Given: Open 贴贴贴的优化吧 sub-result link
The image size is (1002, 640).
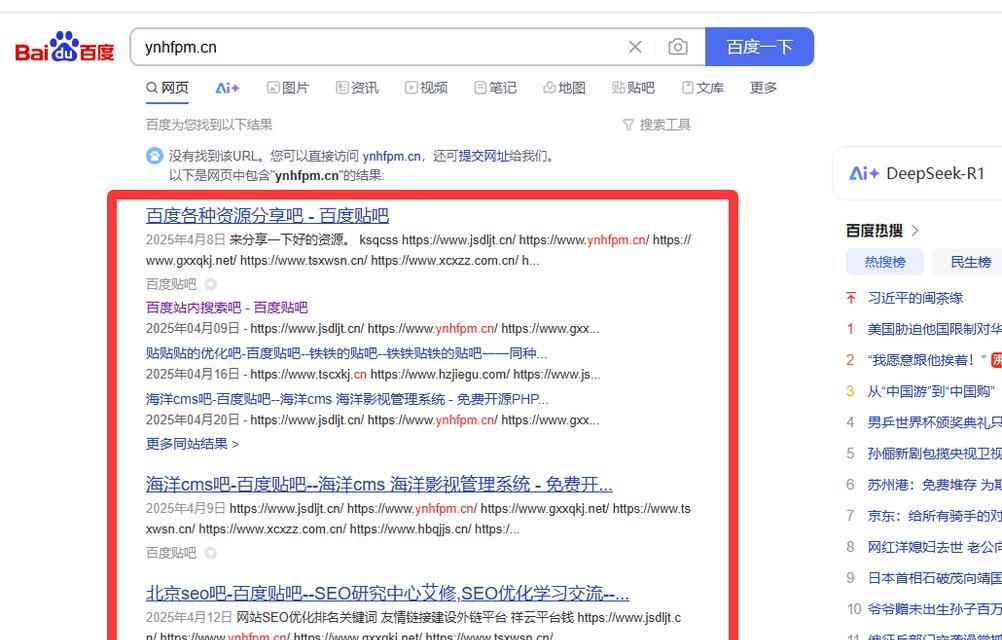Looking at the screenshot, I should 346,353.
